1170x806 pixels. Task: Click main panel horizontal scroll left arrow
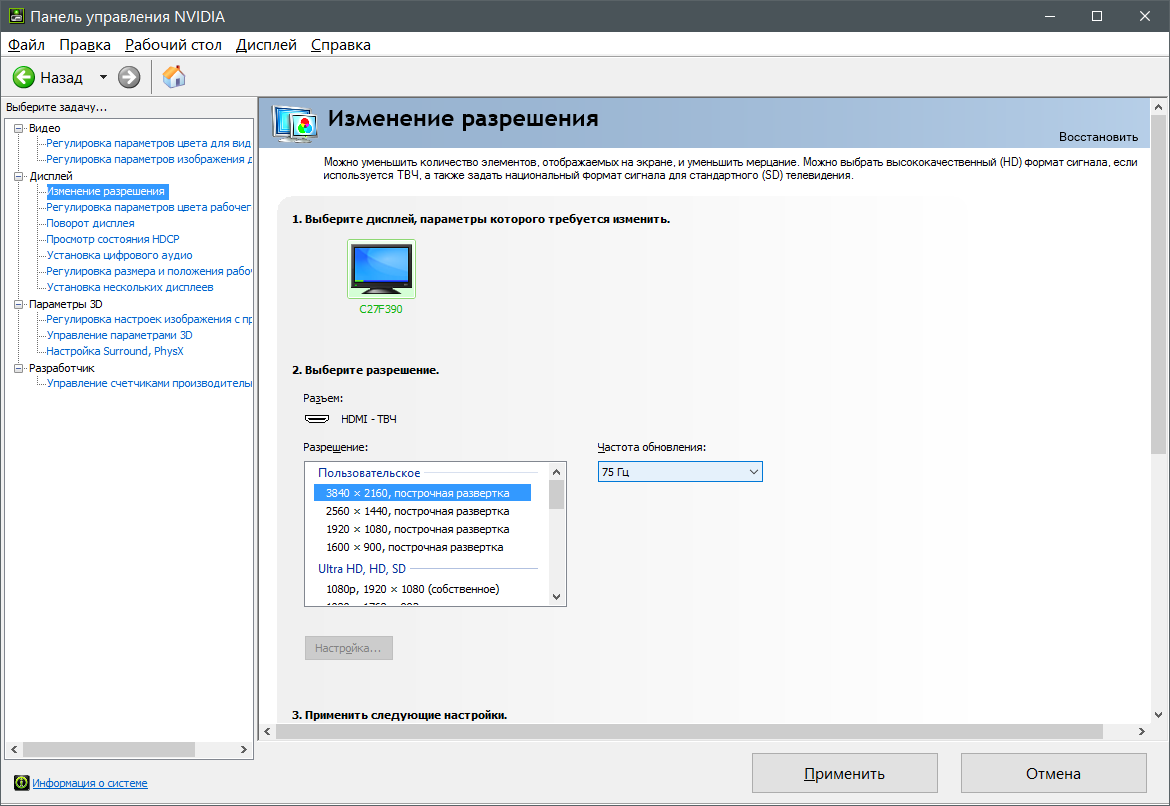[267, 731]
